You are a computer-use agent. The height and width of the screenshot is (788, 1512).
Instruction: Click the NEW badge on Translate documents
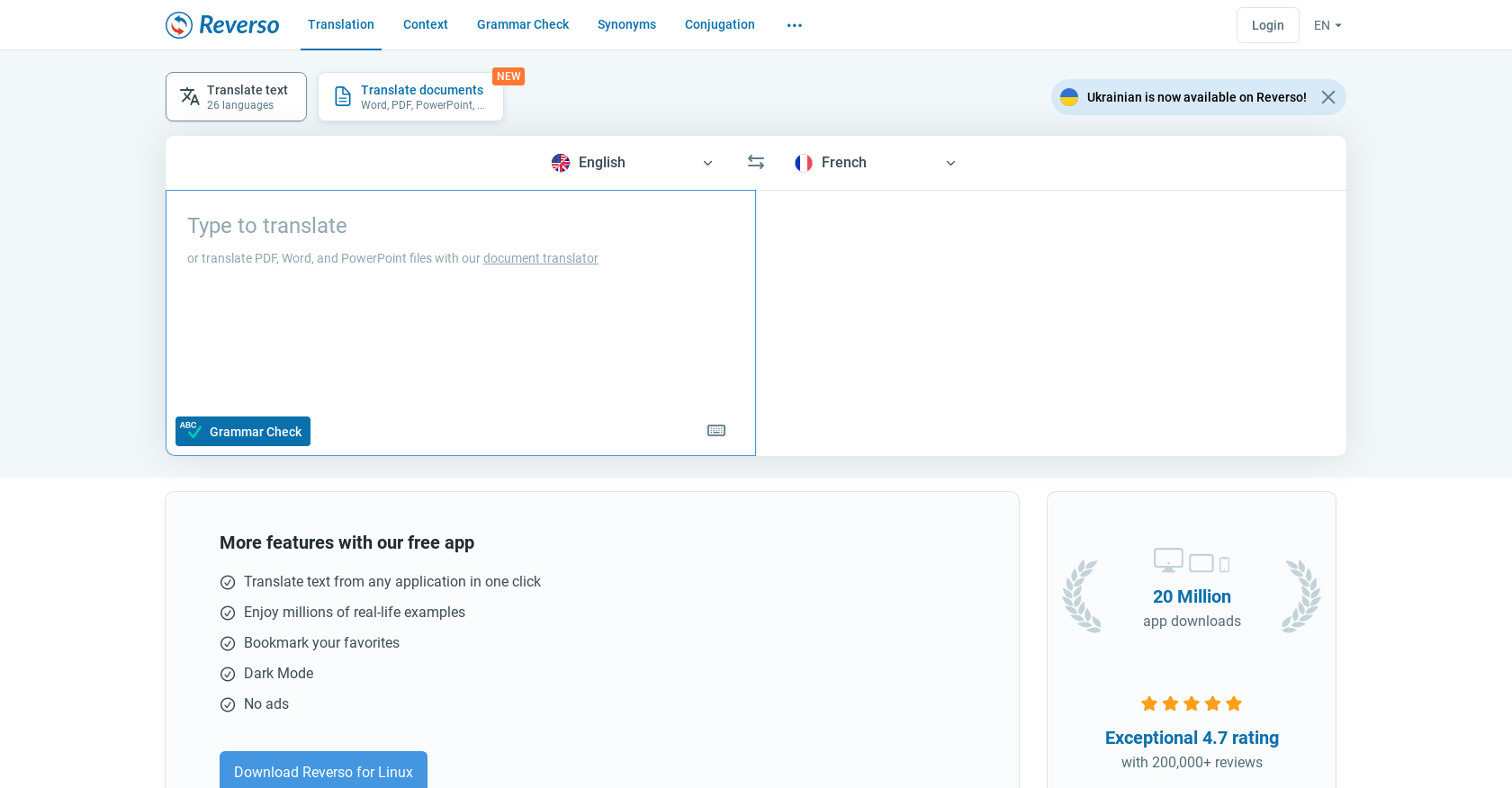tap(508, 76)
